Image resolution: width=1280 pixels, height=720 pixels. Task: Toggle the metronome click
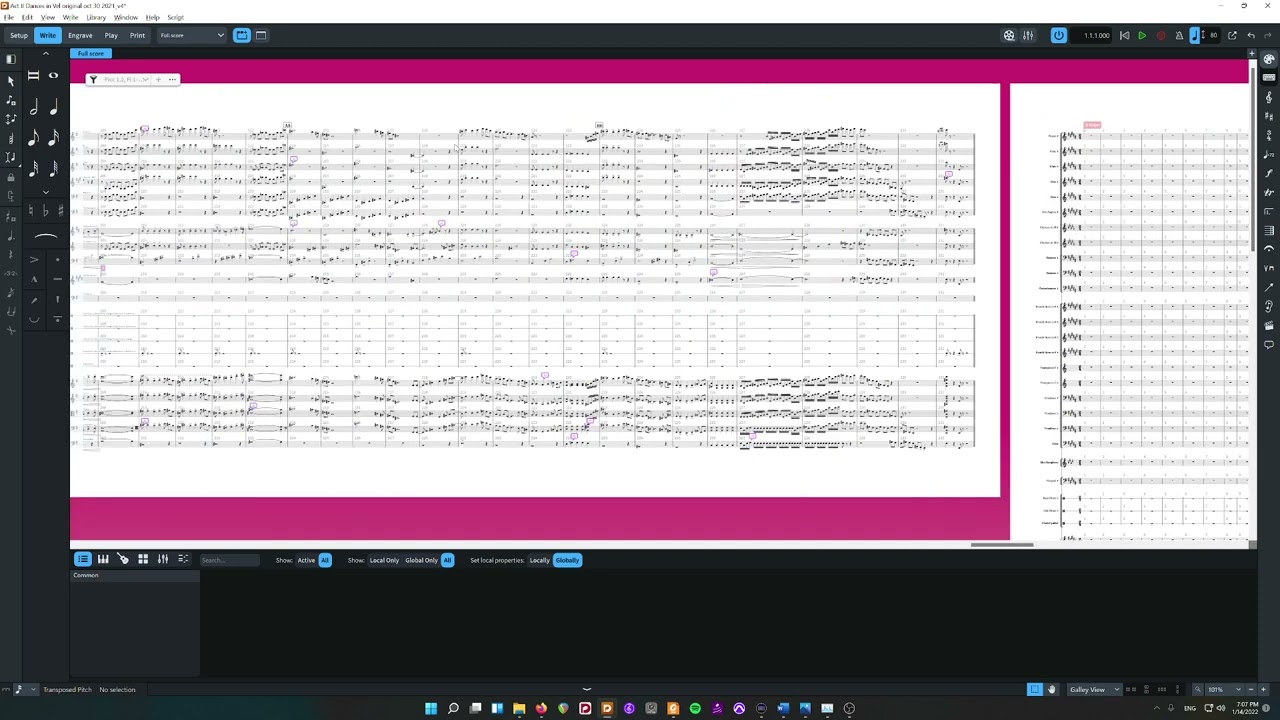pyautogui.click(x=1179, y=35)
